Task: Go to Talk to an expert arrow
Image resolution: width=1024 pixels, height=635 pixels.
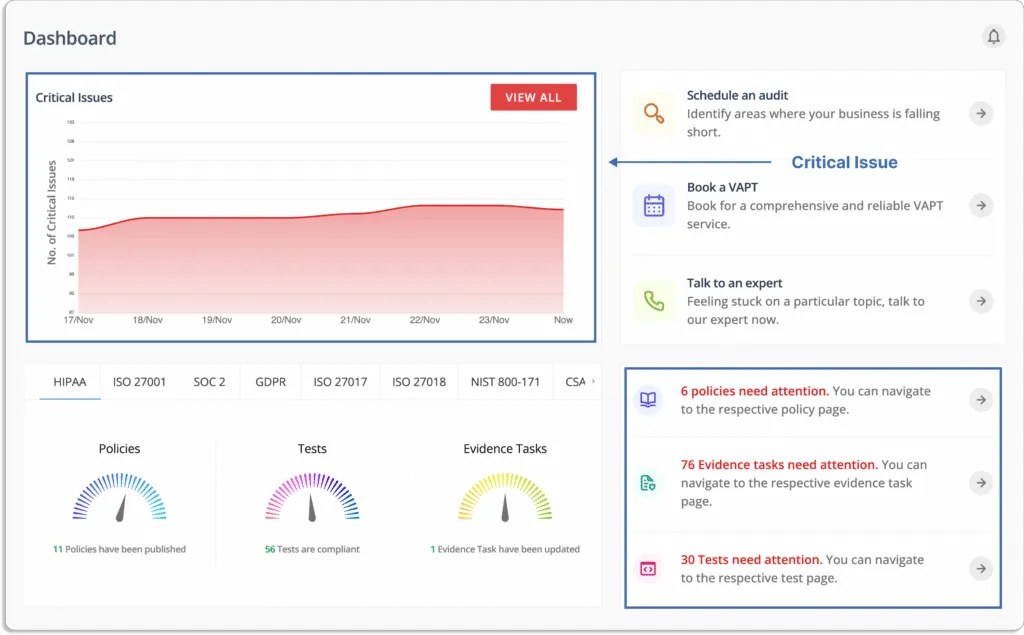Action: 981,301
